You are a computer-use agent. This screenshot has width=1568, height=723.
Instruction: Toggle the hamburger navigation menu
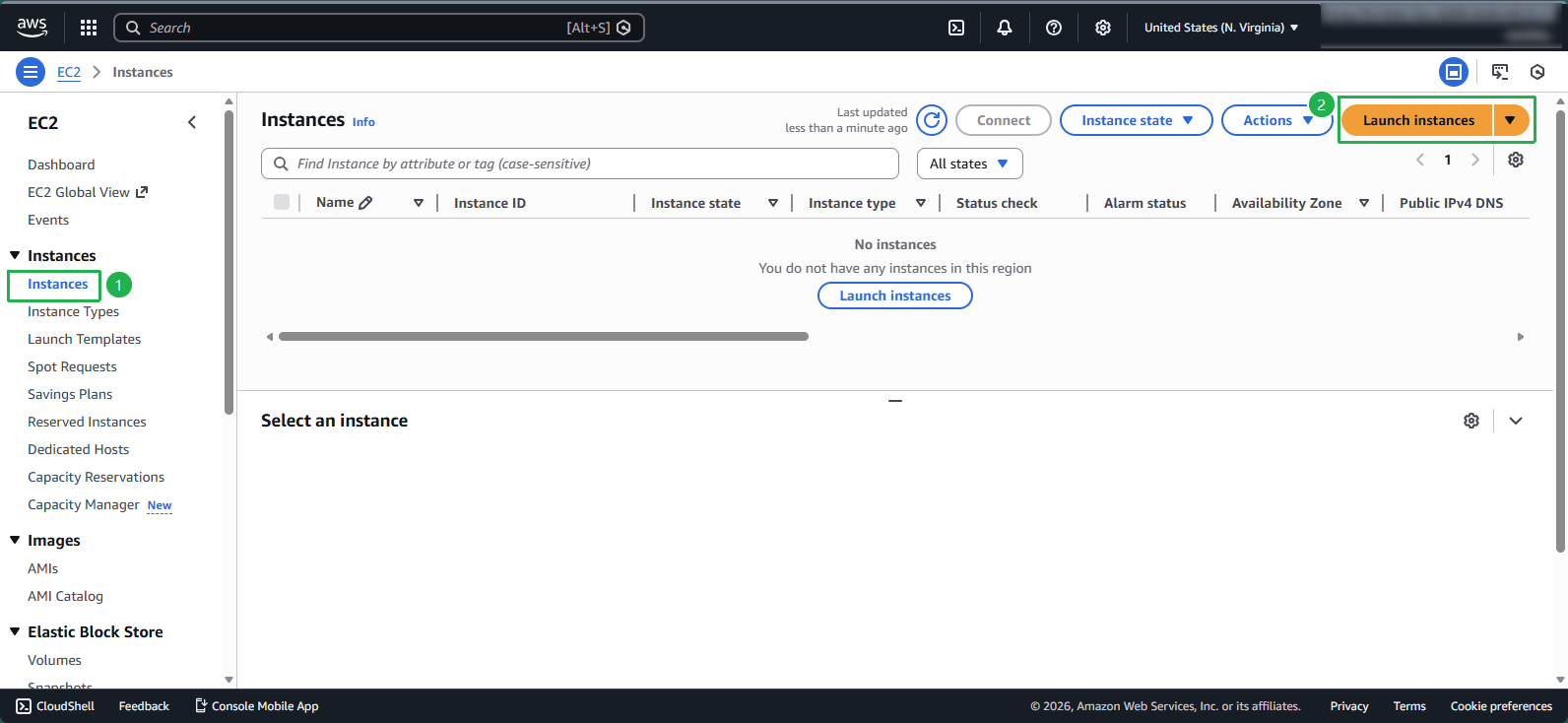(x=31, y=72)
